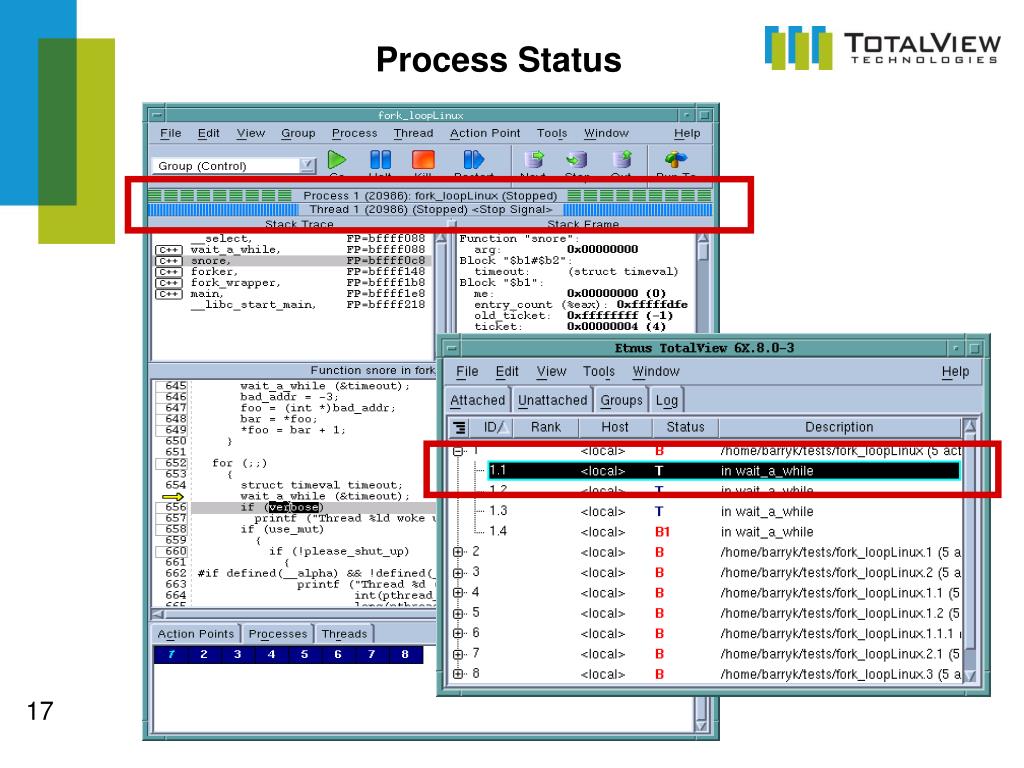Open the Action Point menu
Screen dimensions: 1024x768
coord(485,133)
